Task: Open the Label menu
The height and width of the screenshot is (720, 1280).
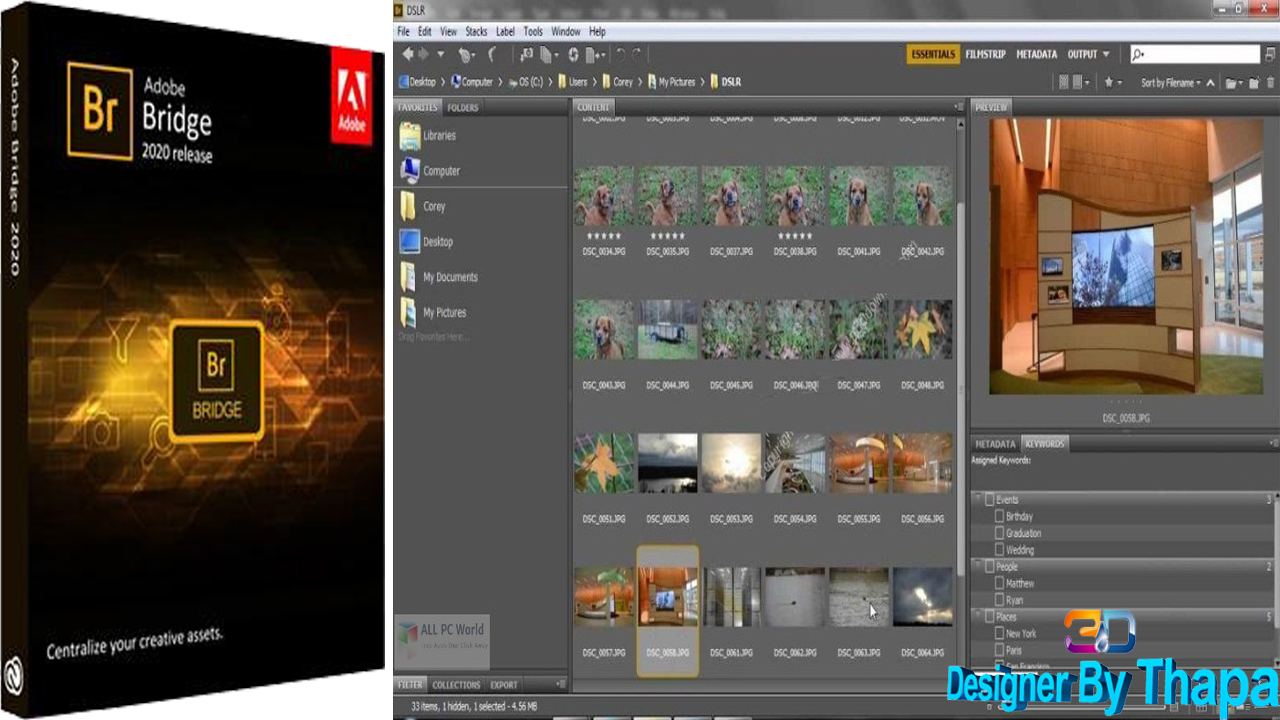Action: click(x=506, y=32)
